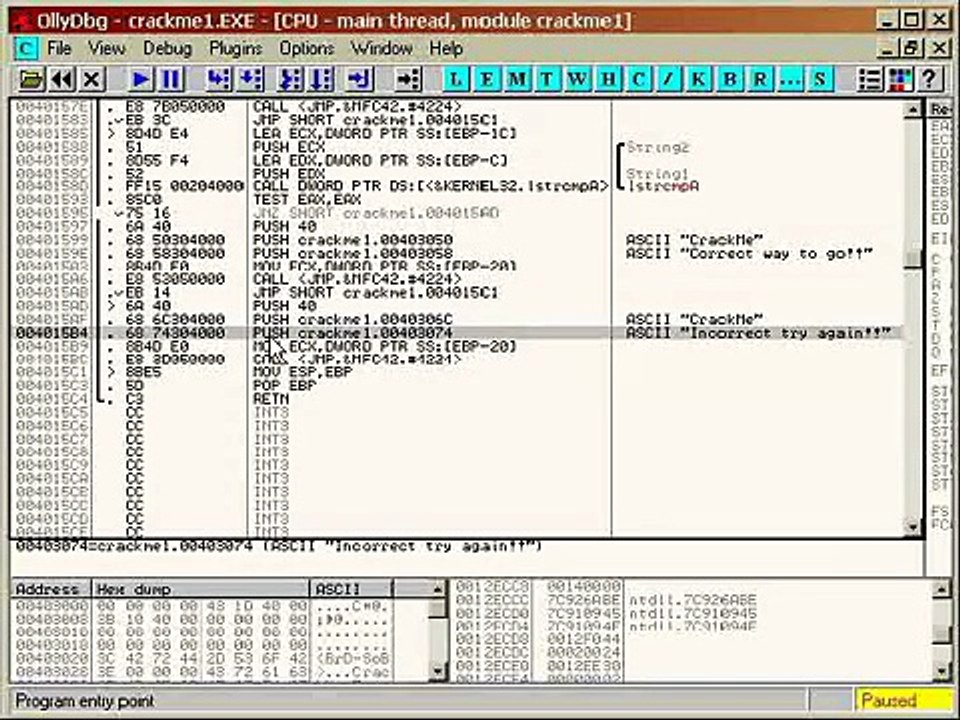Open Run trace with ... button
This screenshot has height=720, width=960.
tap(790, 79)
